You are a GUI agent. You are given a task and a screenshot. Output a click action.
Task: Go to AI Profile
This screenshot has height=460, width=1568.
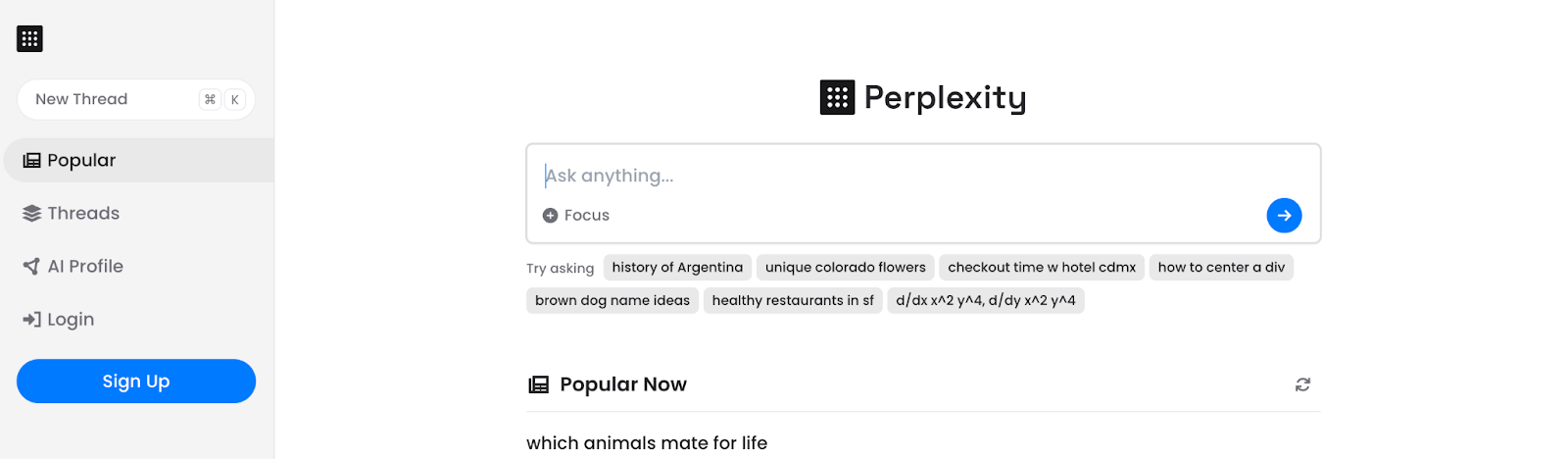85,267
